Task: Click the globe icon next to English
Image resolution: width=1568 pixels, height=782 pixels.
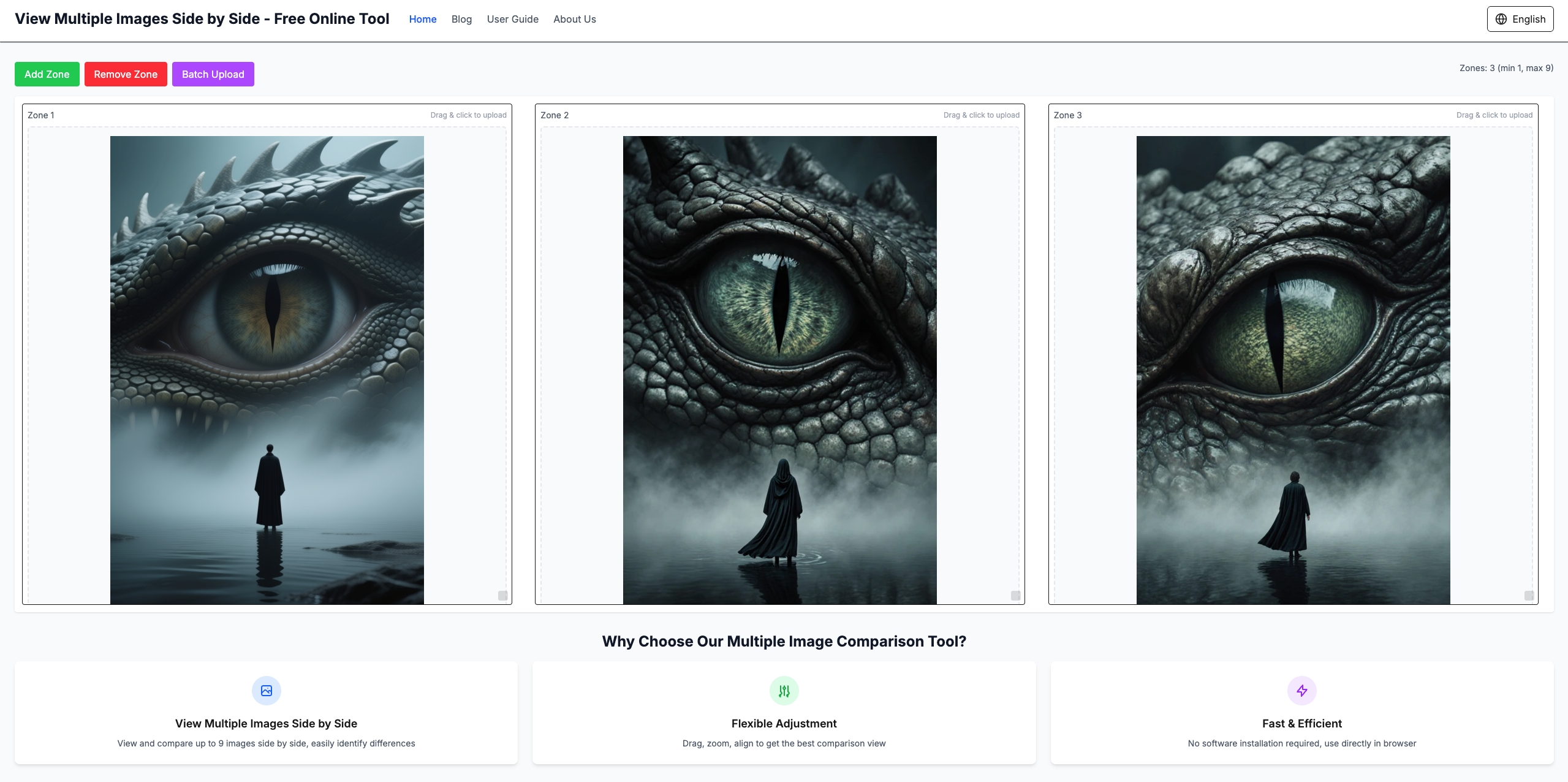Action: 1501,18
